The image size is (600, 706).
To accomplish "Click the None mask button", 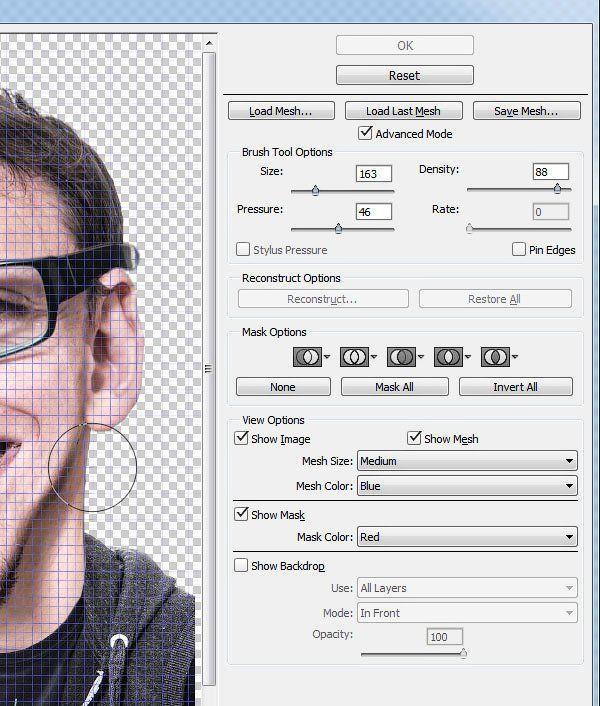I will tap(283, 387).
